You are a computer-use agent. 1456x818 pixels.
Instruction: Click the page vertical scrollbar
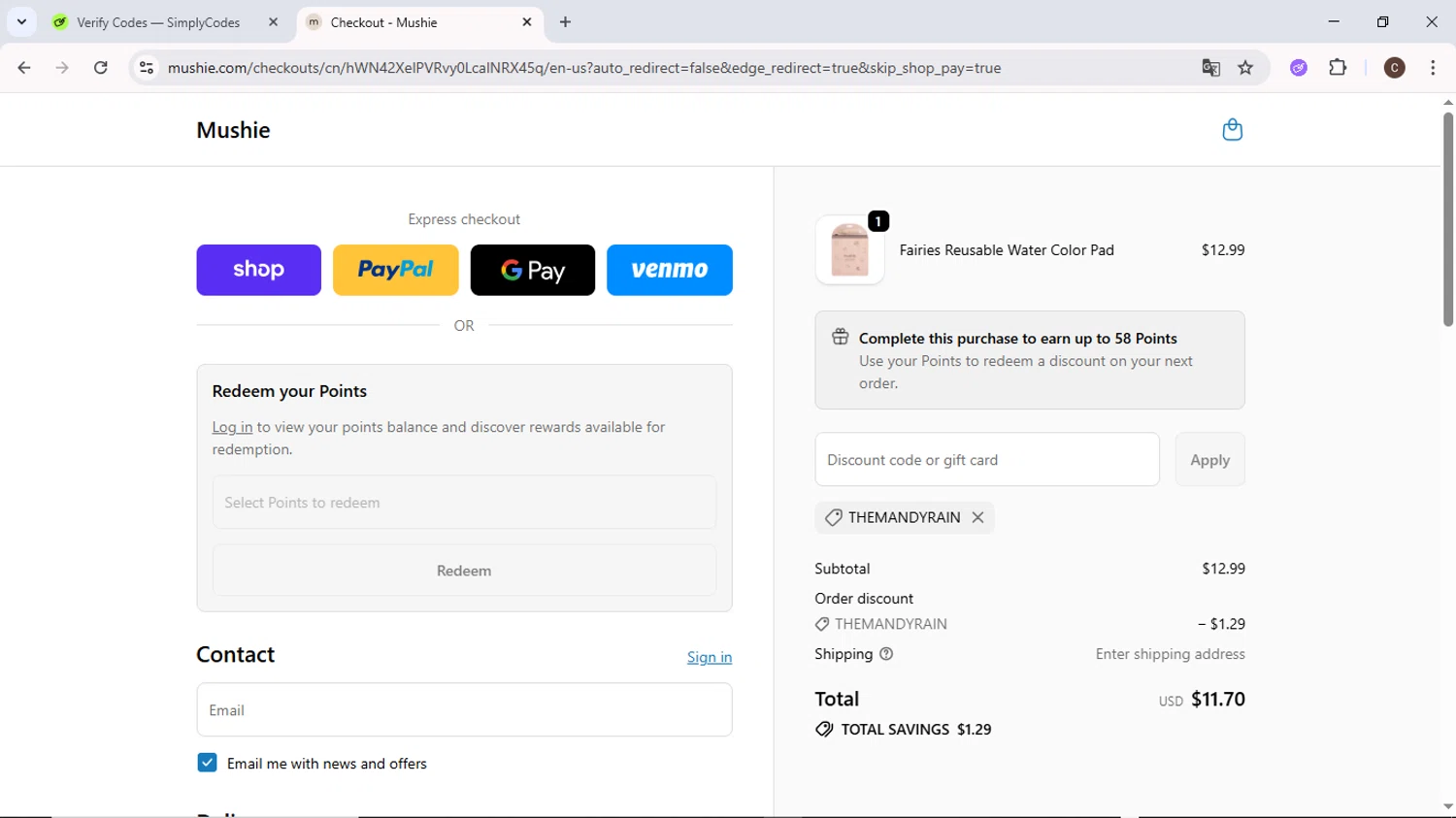(x=1448, y=219)
